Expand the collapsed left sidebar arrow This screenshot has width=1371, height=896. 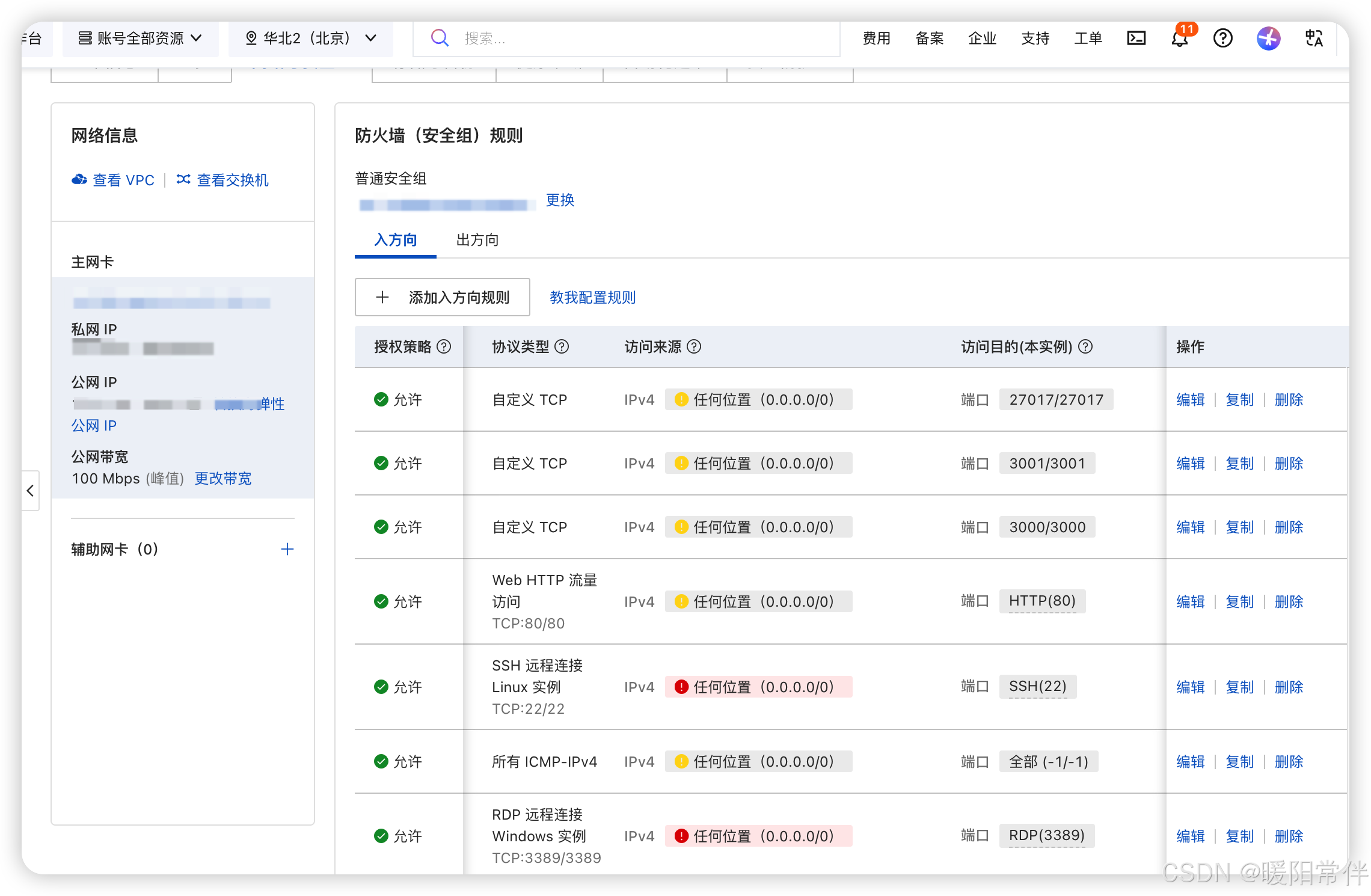tap(30, 491)
